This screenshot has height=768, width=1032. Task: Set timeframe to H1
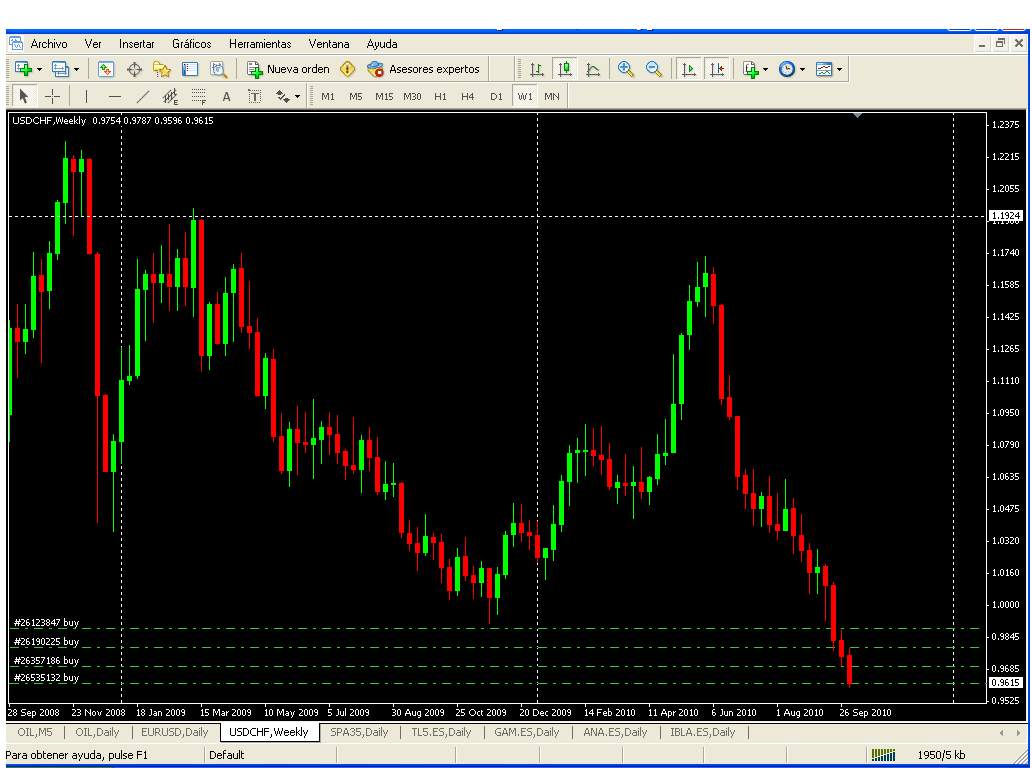[x=440, y=97]
